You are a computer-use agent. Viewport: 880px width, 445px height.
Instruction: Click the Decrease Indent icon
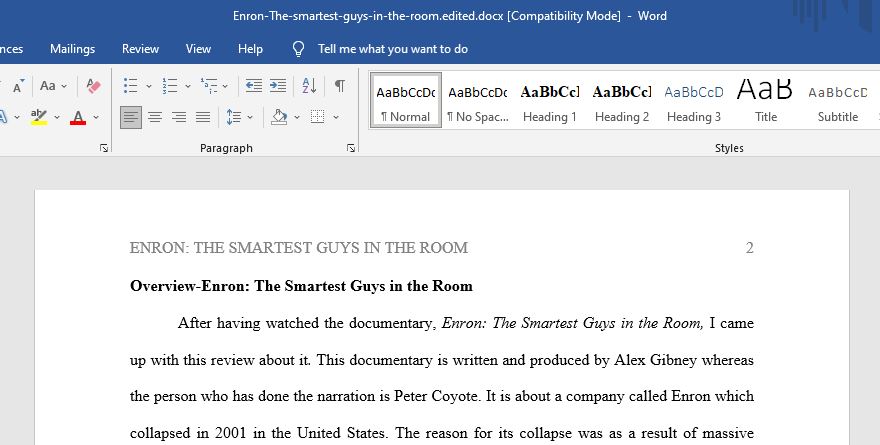click(254, 86)
